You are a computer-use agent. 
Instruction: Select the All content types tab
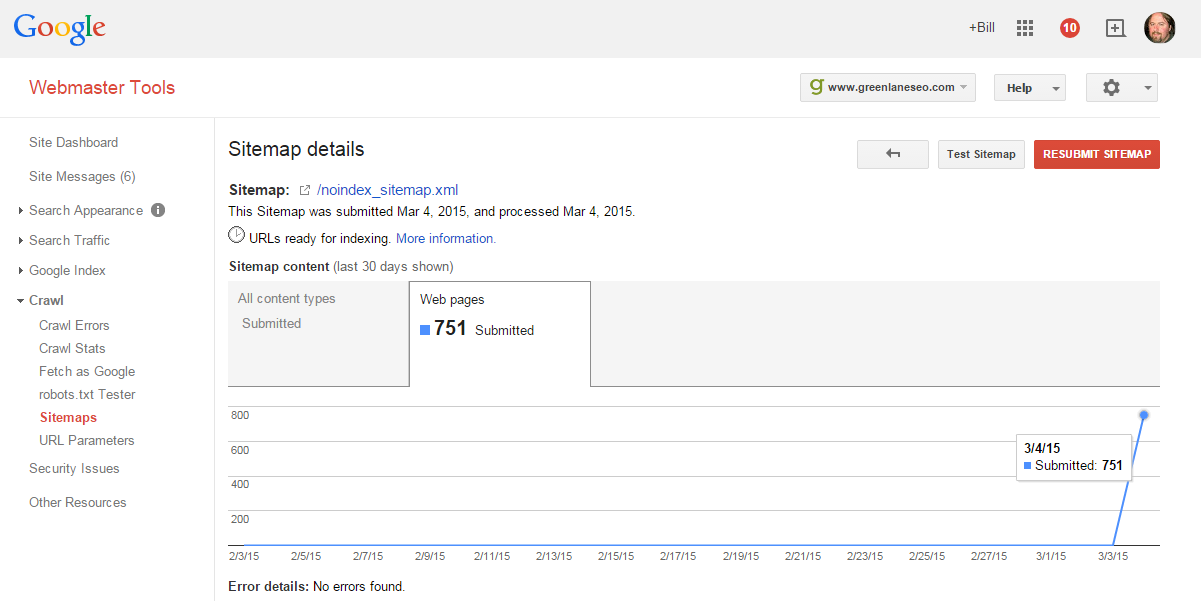[x=318, y=334]
